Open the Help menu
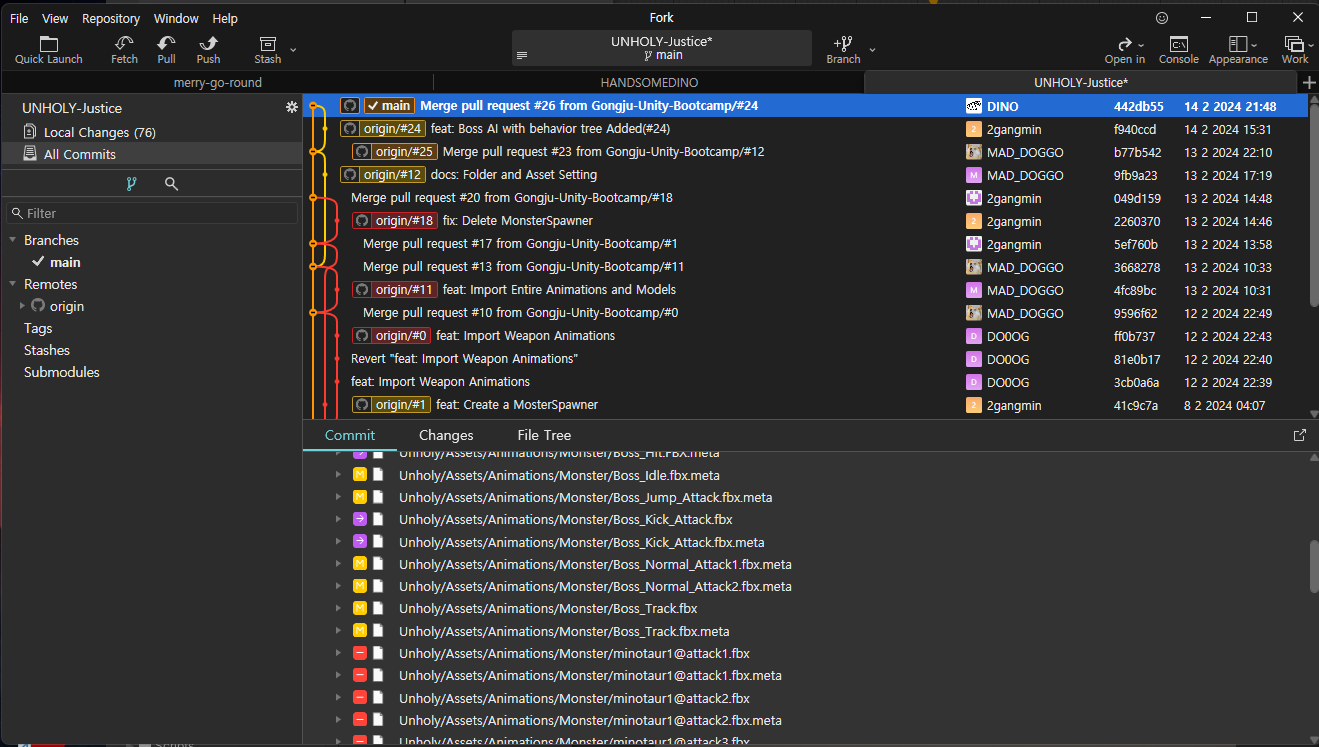This screenshot has height=747, width=1319. click(225, 18)
